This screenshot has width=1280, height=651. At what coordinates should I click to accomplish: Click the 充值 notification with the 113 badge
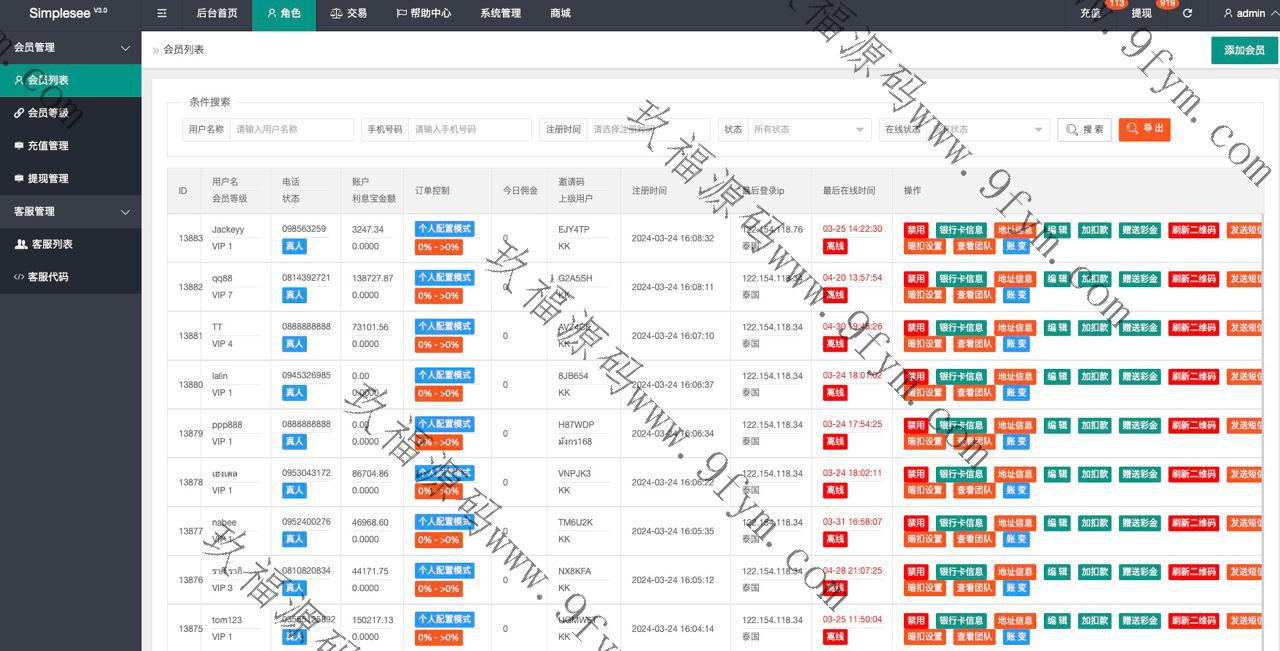tap(1091, 13)
